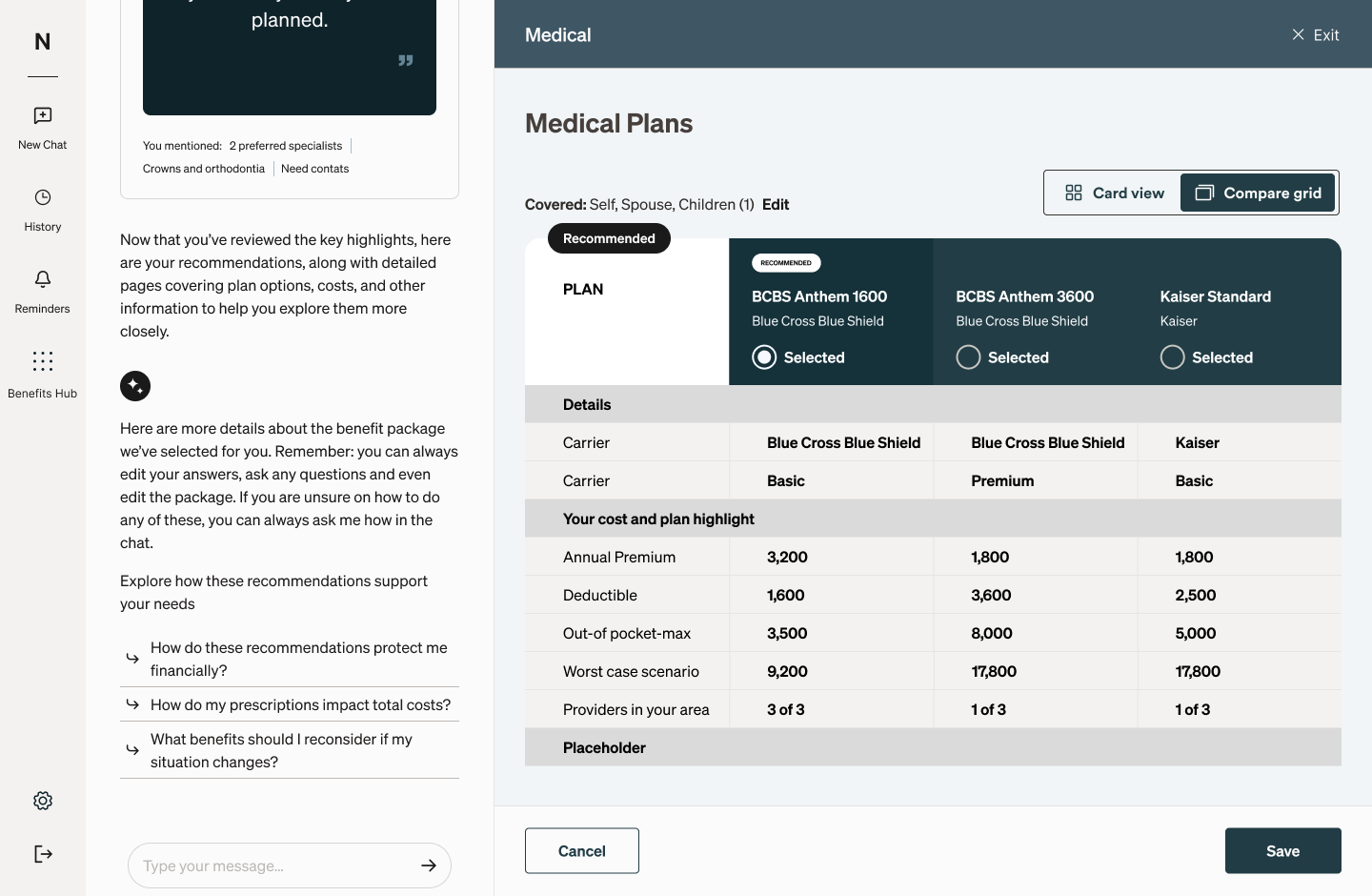Click the N logo at top
The height and width of the screenshot is (896, 1372).
click(43, 42)
